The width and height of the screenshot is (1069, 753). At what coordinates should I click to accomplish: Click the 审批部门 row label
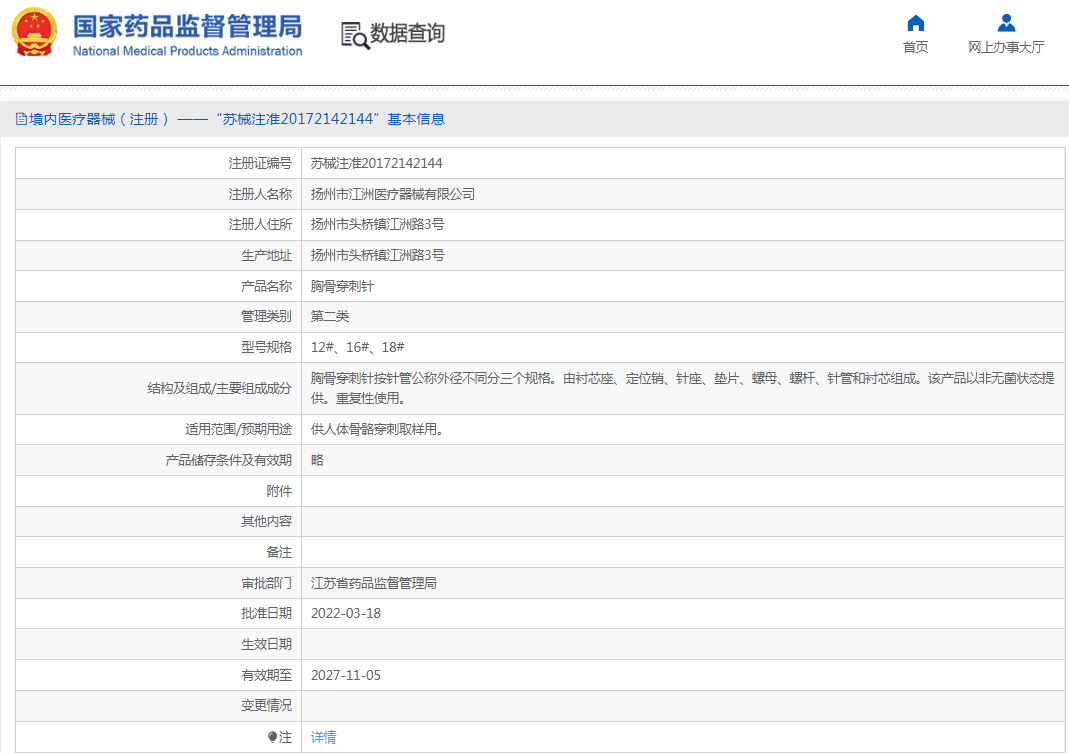click(267, 583)
